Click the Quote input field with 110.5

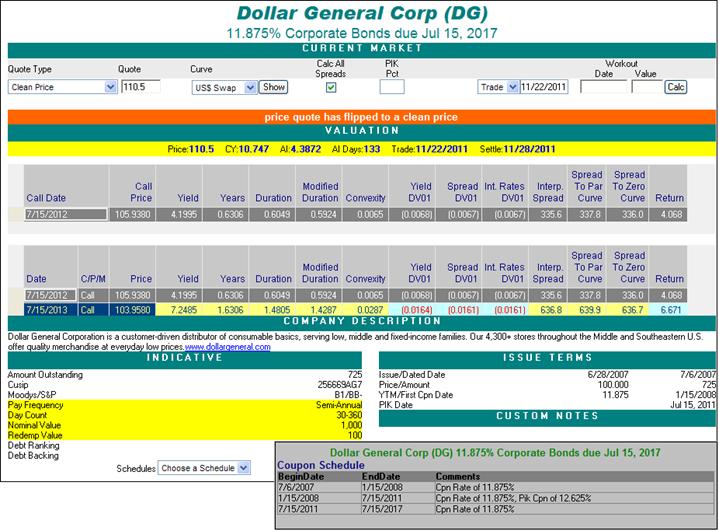tap(141, 87)
